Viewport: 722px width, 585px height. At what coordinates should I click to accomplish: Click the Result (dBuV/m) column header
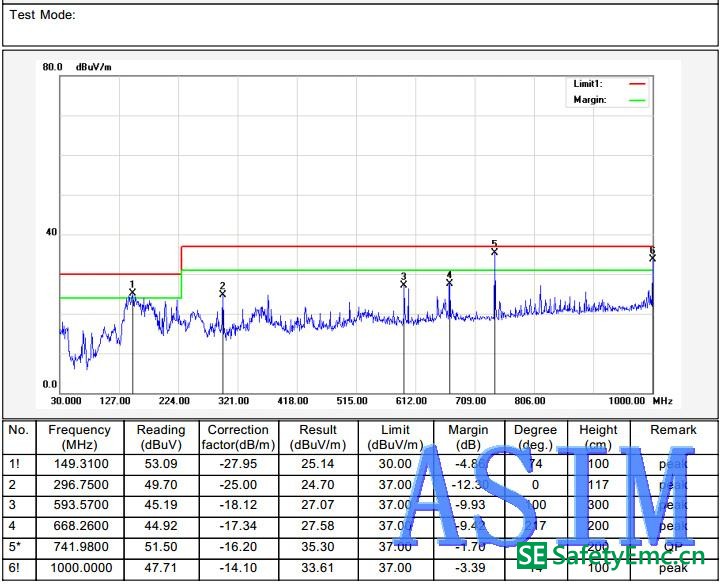318,437
